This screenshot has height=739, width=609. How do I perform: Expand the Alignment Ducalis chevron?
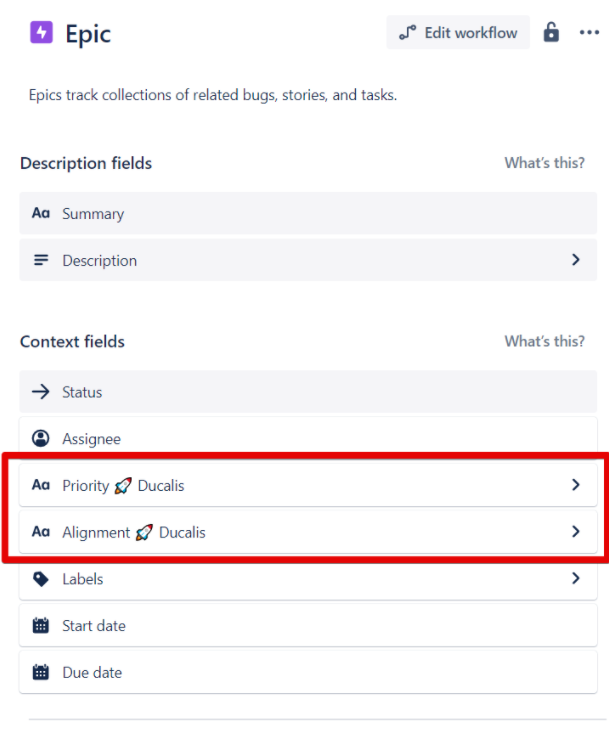576,532
